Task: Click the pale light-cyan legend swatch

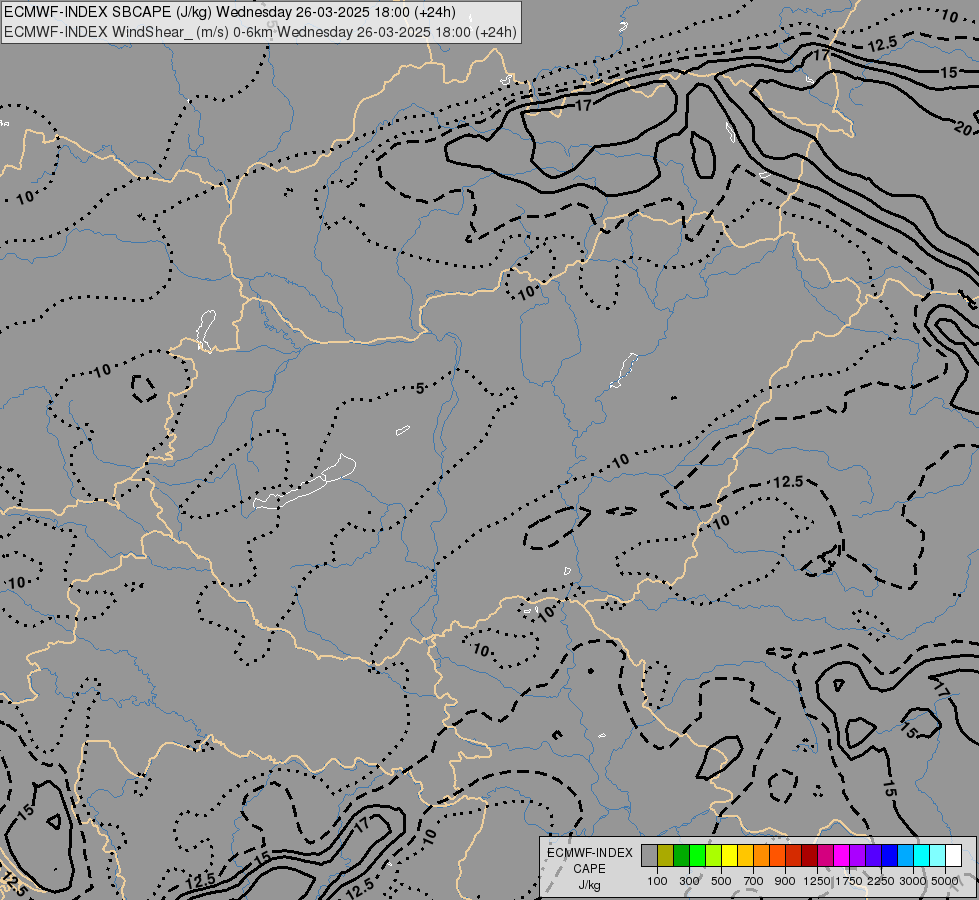Action: 937,856
